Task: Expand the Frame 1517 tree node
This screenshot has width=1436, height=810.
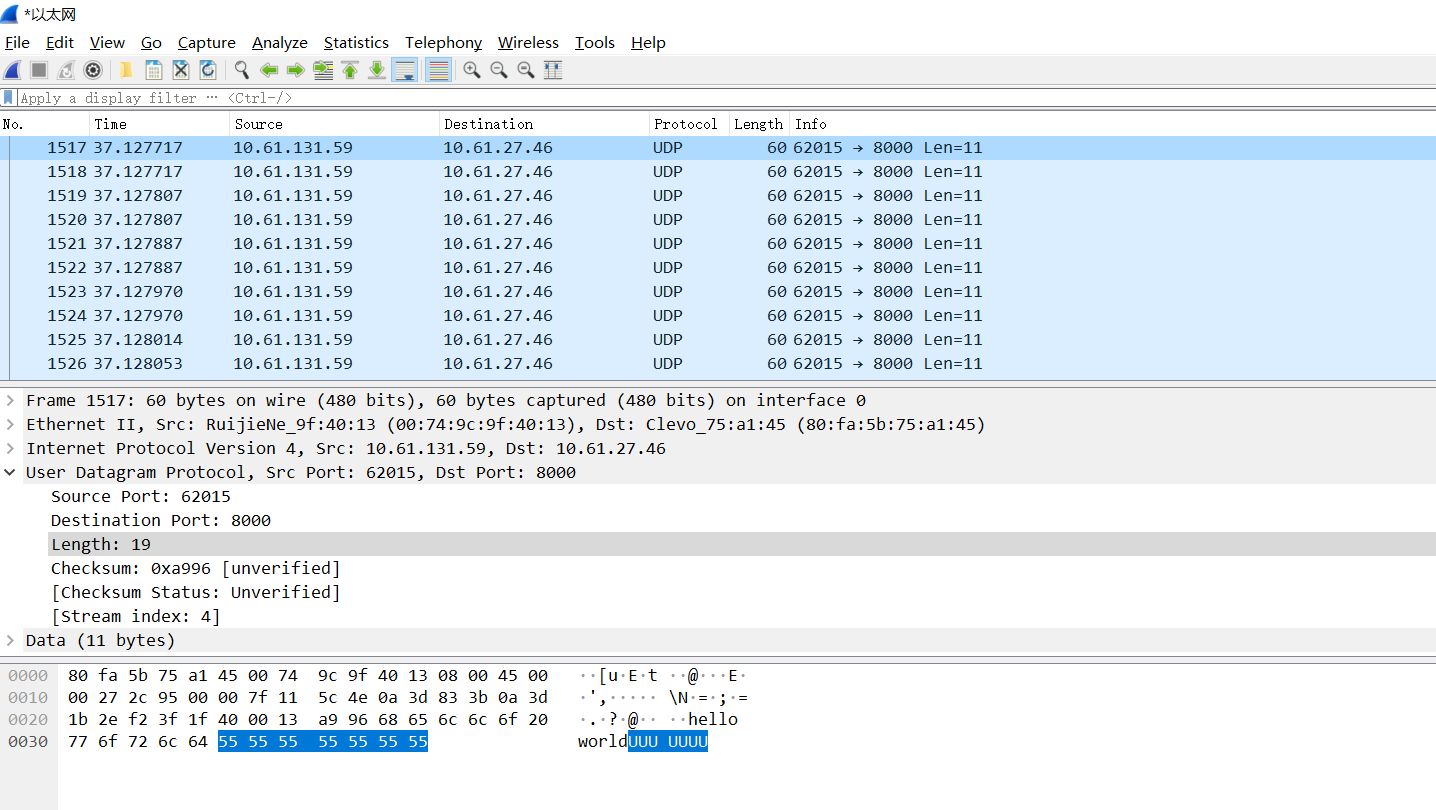Action: click(10, 400)
